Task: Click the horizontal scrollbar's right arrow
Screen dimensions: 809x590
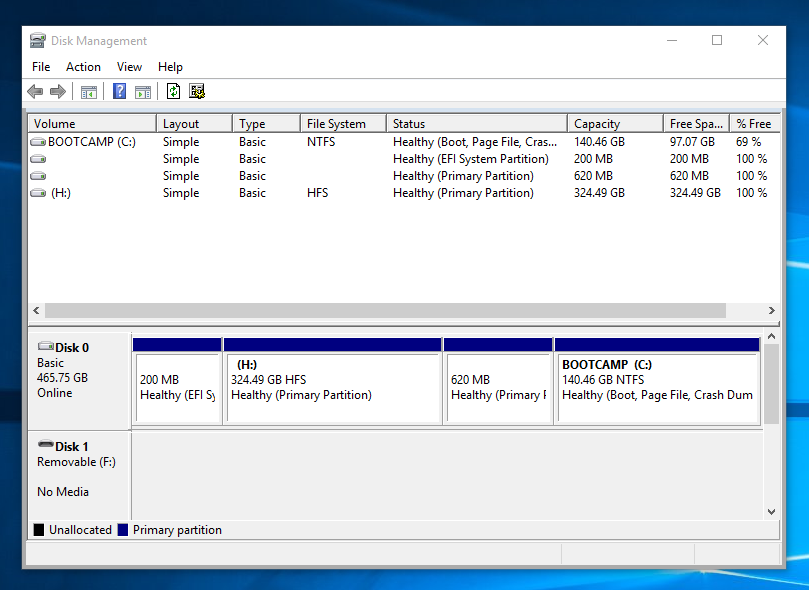Action: [771, 311]
